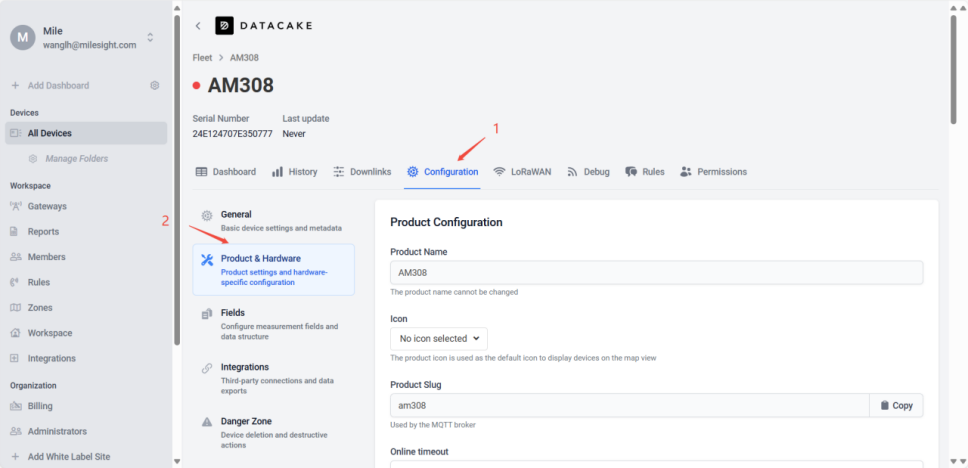
Task: Click the Product Name input field
Action: [x=657, y=272]
